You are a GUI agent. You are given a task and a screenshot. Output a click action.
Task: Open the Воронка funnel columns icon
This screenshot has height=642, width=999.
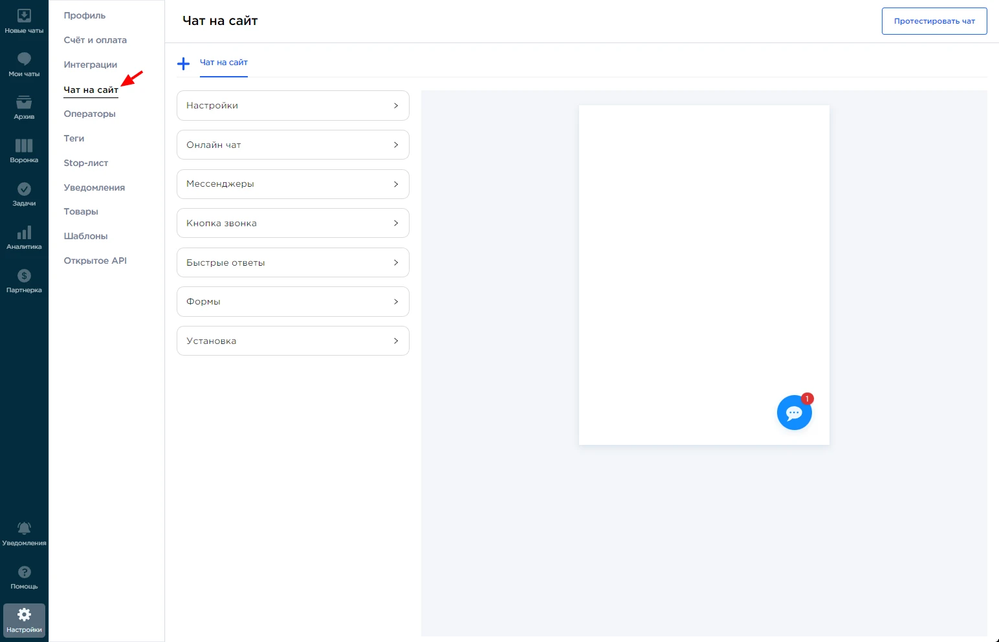[x=24, y=146]
